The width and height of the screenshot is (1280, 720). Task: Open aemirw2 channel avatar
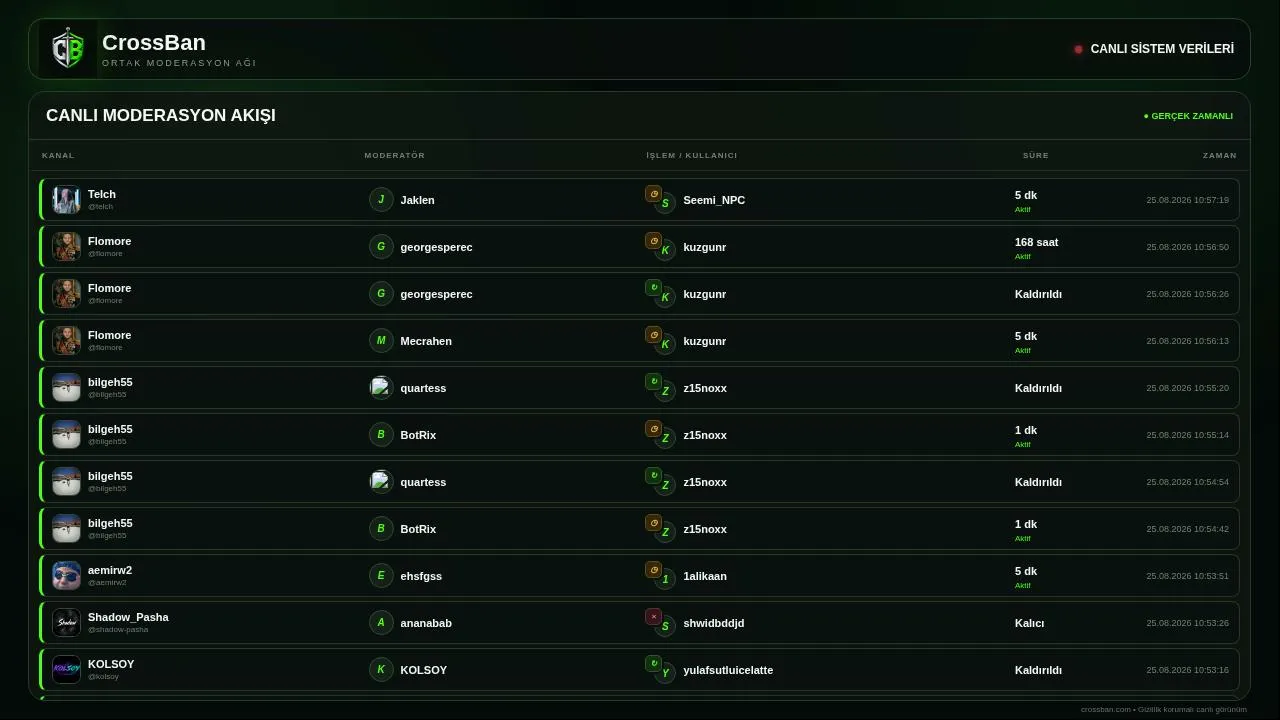pos(66,576)
